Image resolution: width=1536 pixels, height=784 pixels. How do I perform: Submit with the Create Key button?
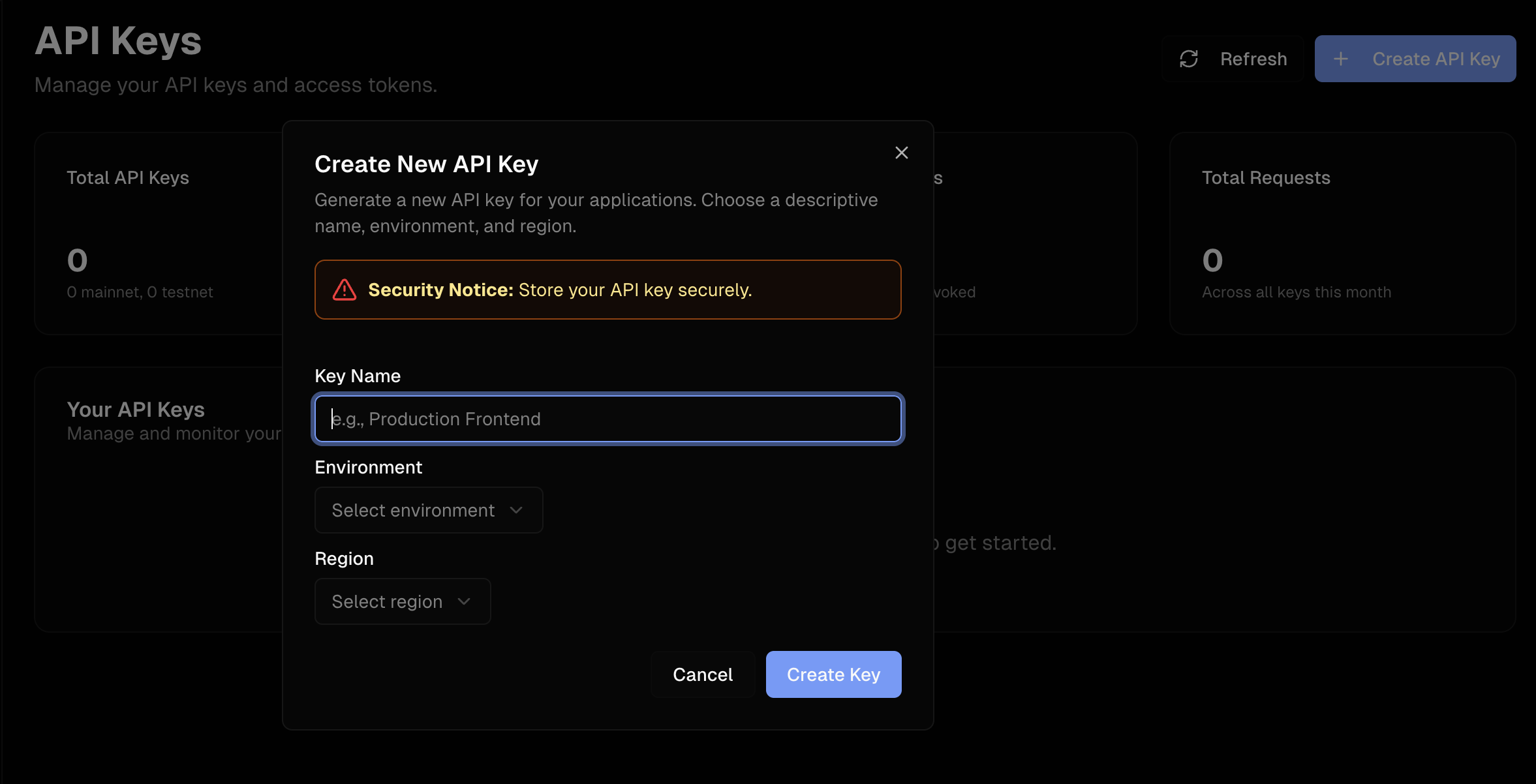click(x=833, y=674)
